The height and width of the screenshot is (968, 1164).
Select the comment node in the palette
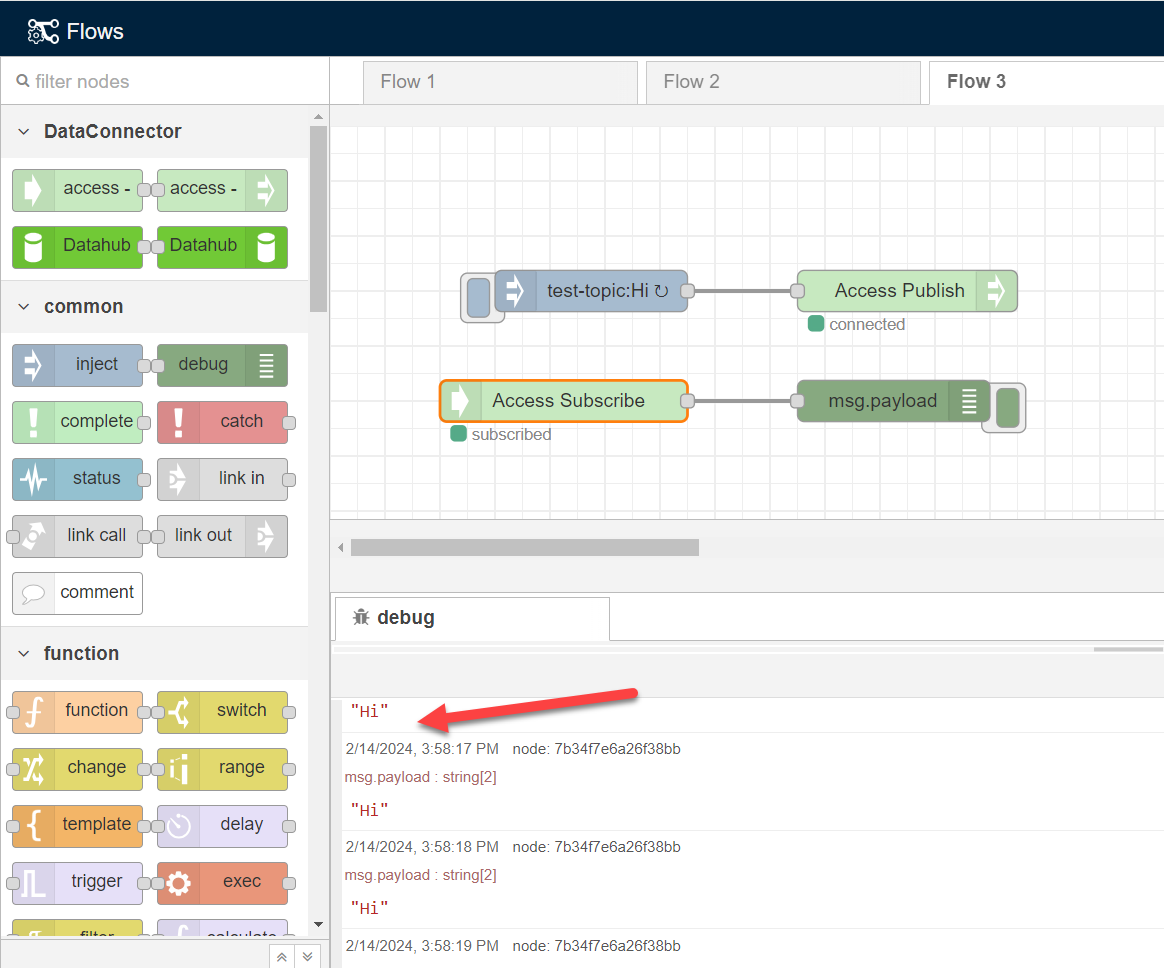click(77, 593)
